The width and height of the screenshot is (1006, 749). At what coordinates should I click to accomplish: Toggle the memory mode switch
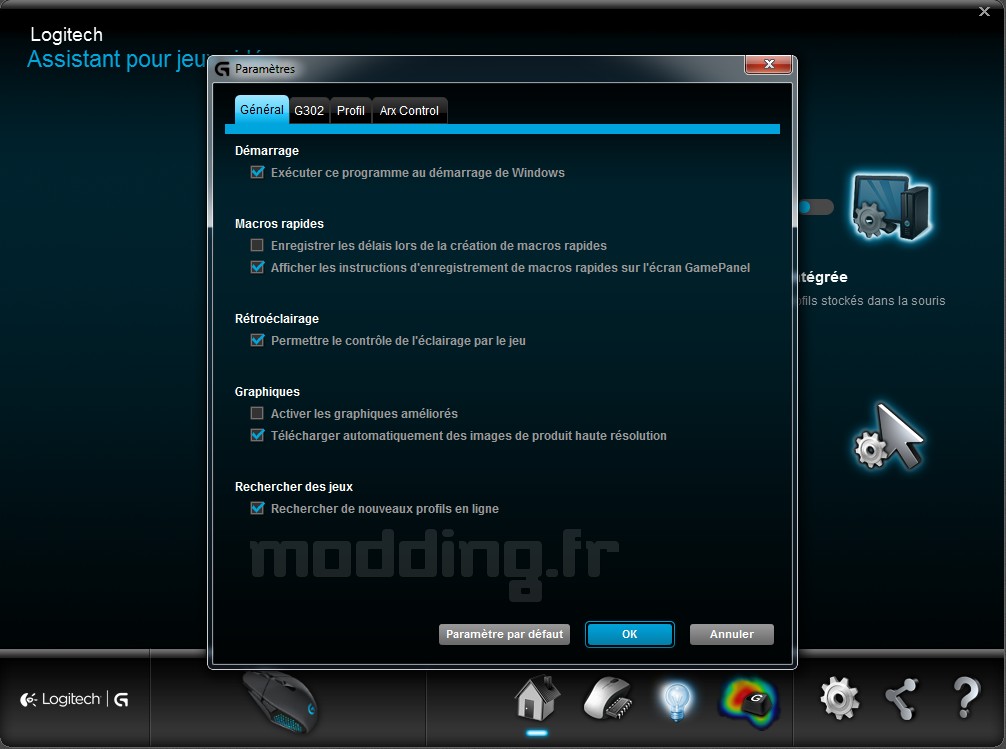[815, 207]
